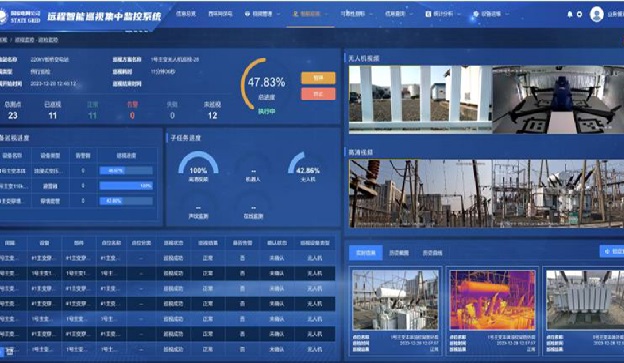The height and width of the screenshot is (363, 624).
Task: Open the drone video showing white fence
Action: pyautogui.click(x=420, y=99)
